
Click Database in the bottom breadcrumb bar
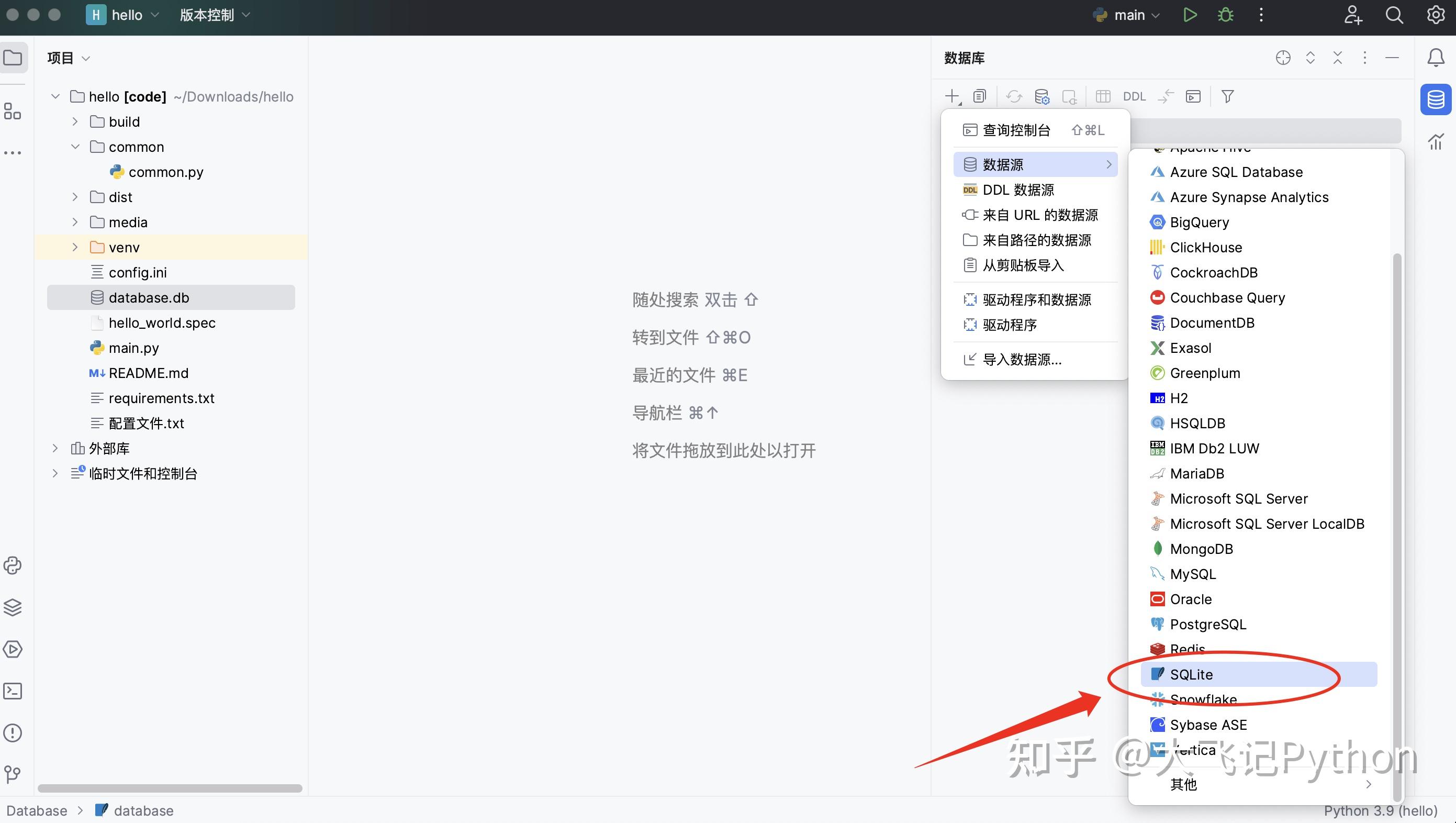click(x=36, y=810)
